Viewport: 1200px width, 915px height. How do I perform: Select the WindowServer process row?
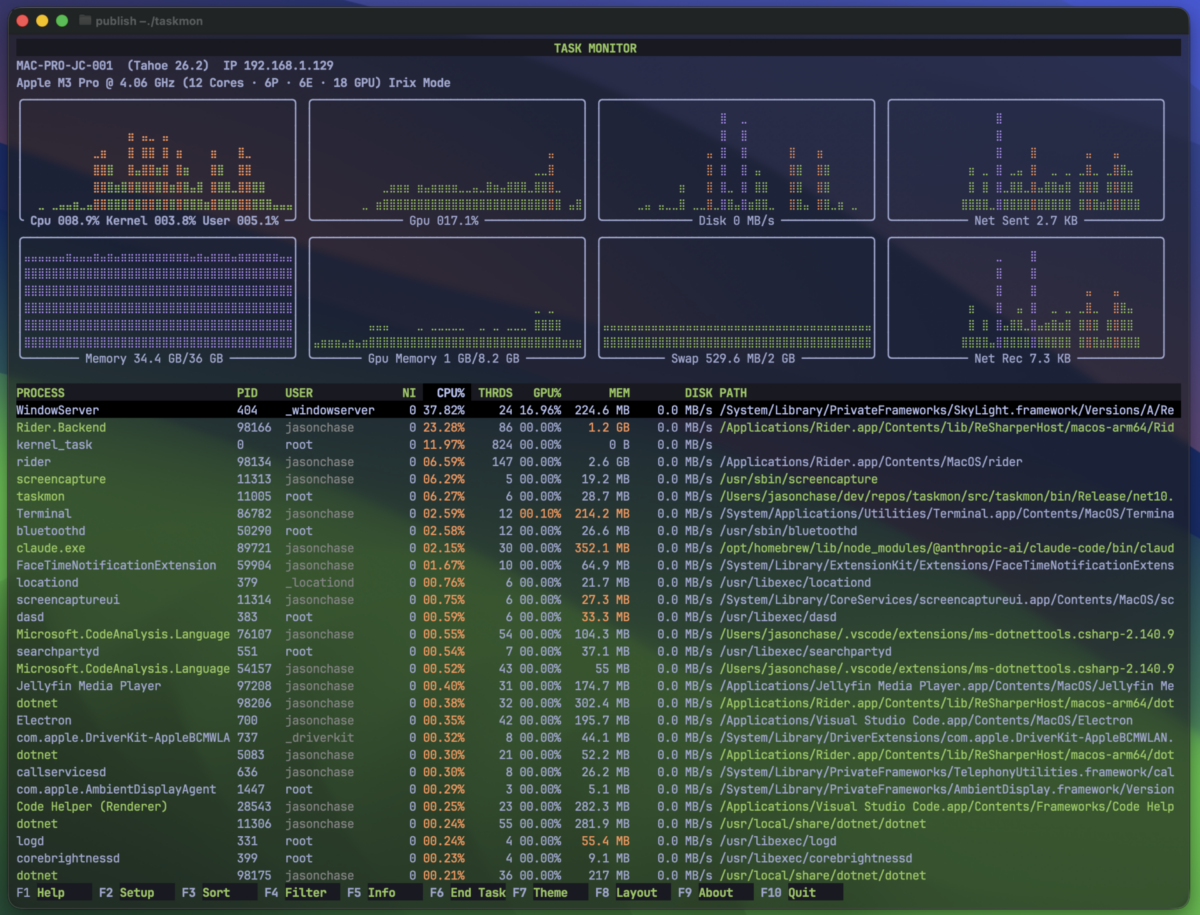(x=598, y=410)
